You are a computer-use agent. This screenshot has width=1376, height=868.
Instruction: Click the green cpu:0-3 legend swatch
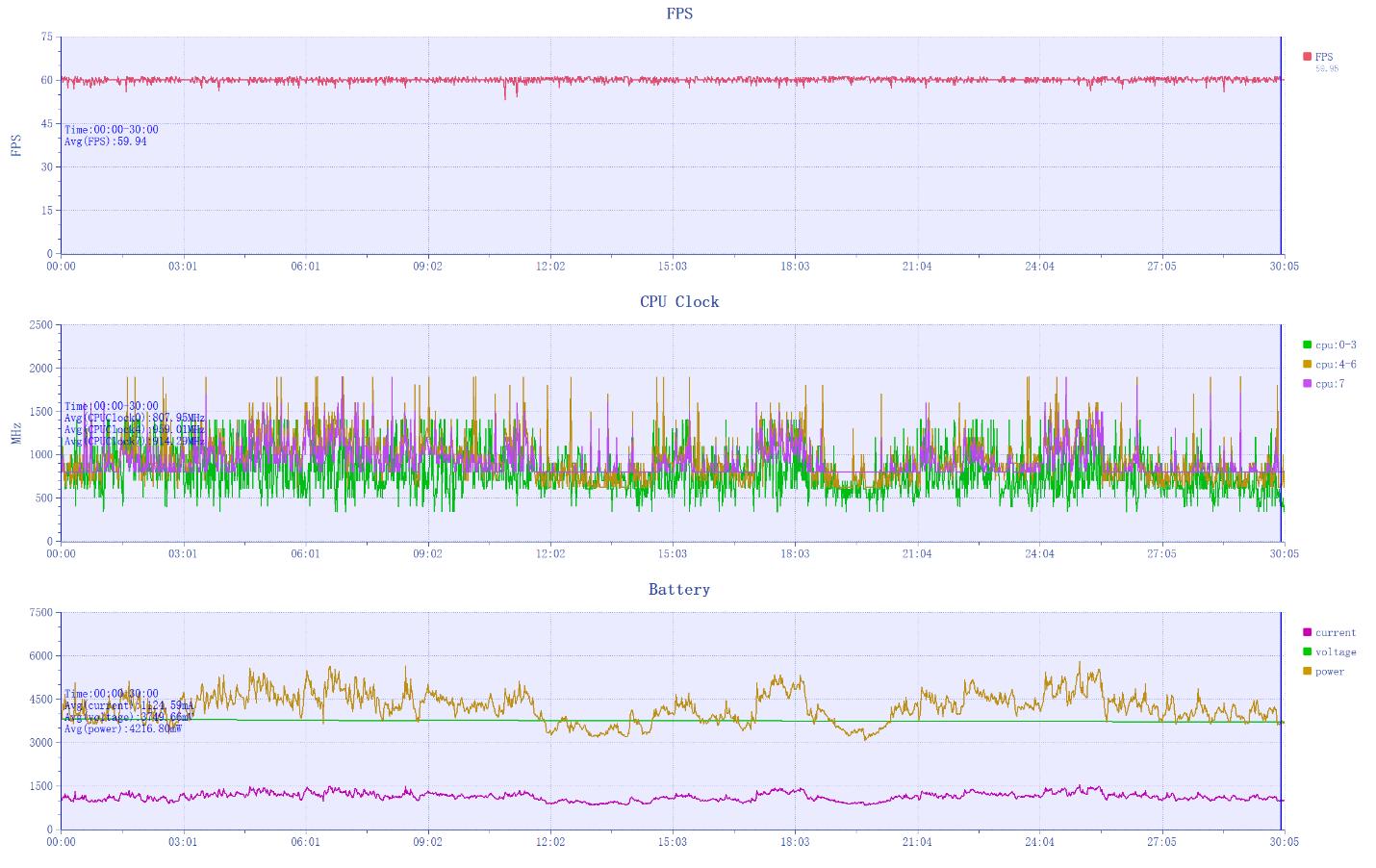pos(1307,345)
